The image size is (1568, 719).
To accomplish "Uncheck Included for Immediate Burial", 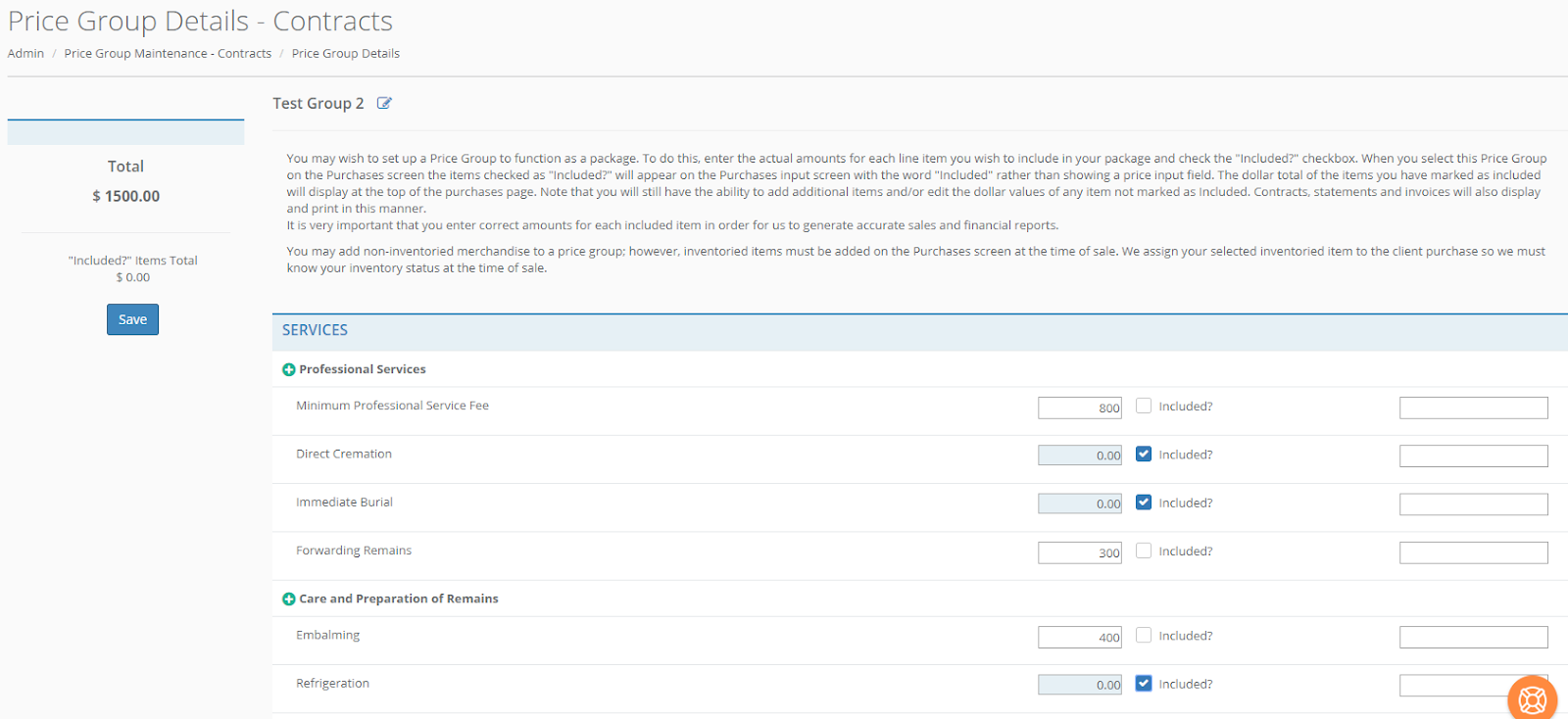I will click(x=1144, y=503).
